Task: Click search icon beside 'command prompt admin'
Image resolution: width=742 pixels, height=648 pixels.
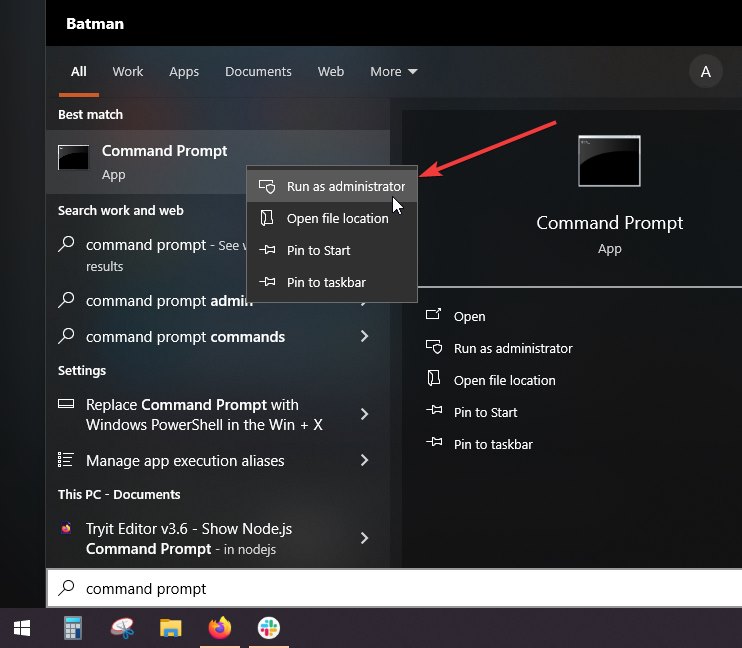Action: pyautogui.click(x=66, y=300)
